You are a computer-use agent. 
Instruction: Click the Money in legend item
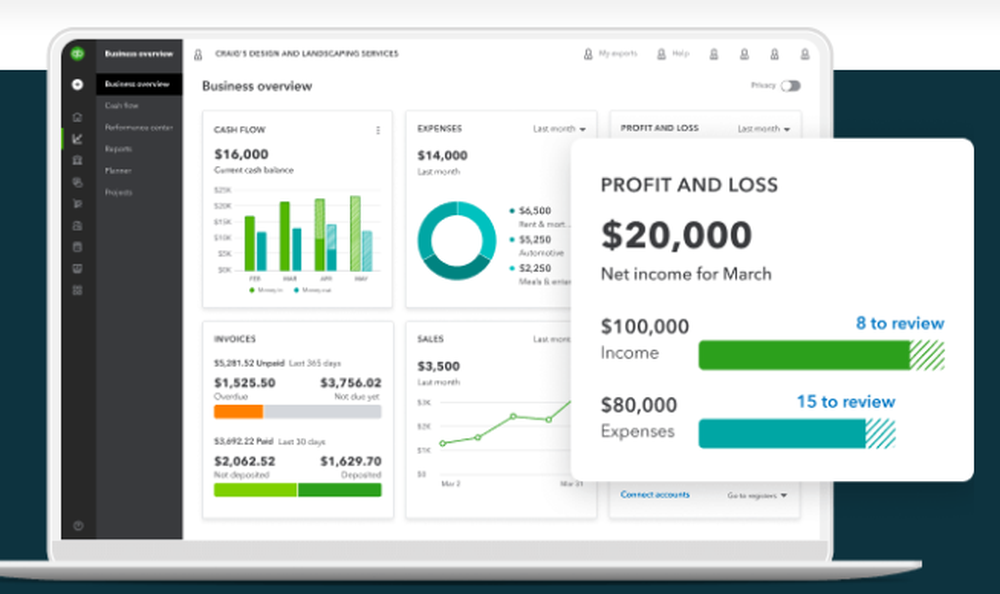point(266,290)
